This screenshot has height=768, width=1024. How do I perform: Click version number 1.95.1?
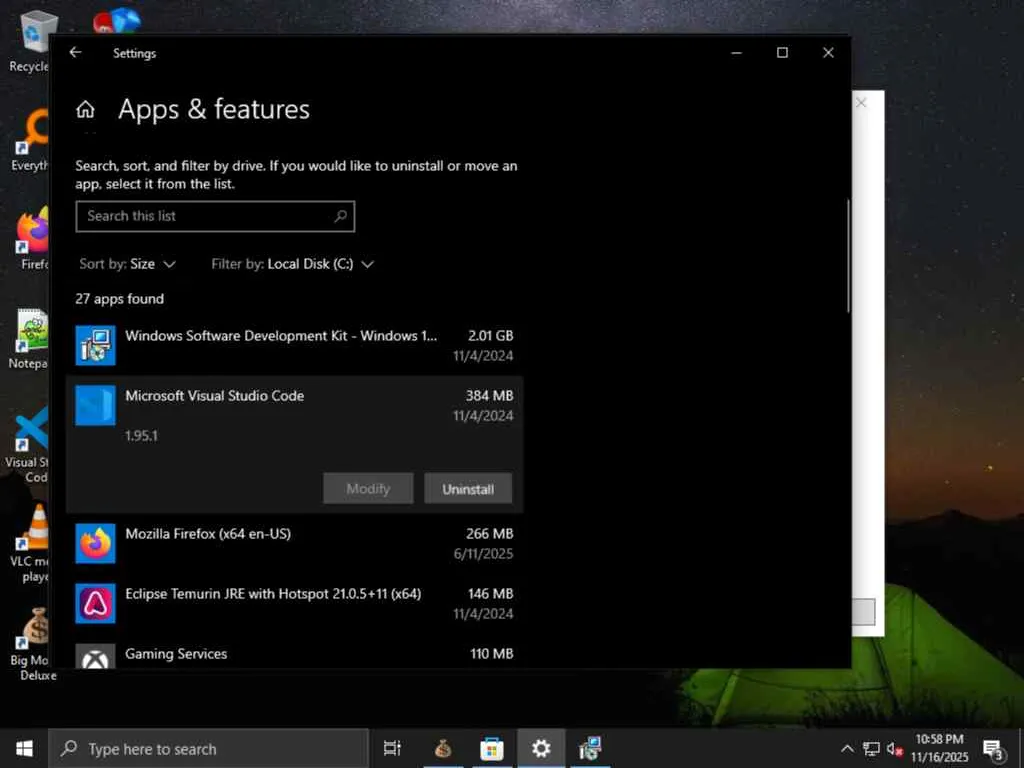point(141,436)
